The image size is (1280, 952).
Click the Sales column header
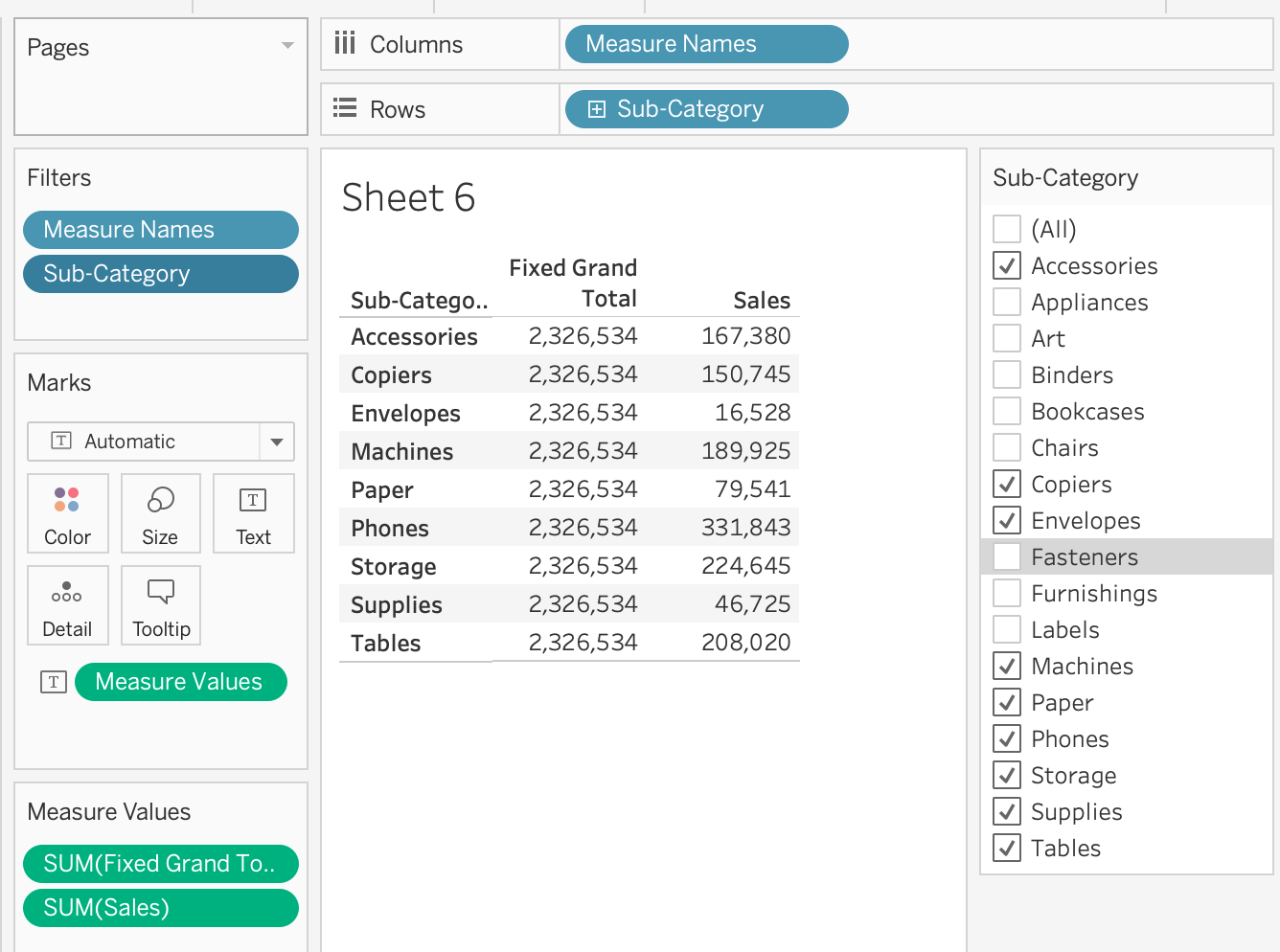click(761, 301)
